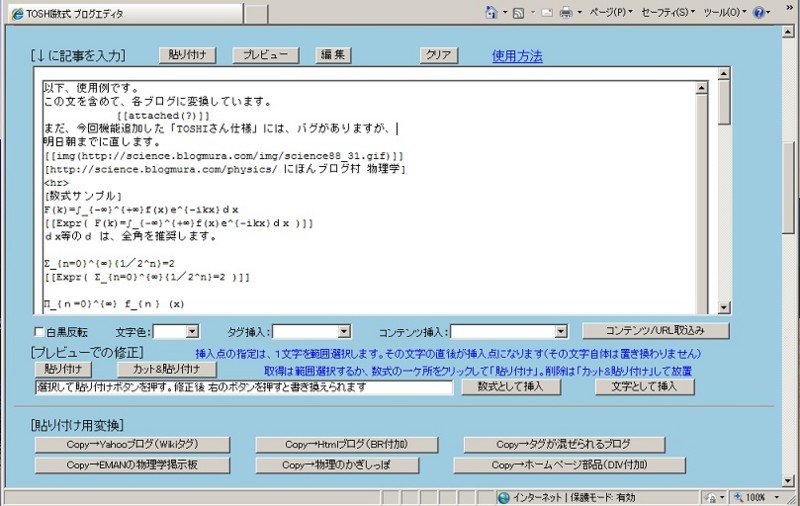Viewport: 800px width, 506px height.
Task: Click the zoom magnifier 100% button
Action: coord(749,497)
